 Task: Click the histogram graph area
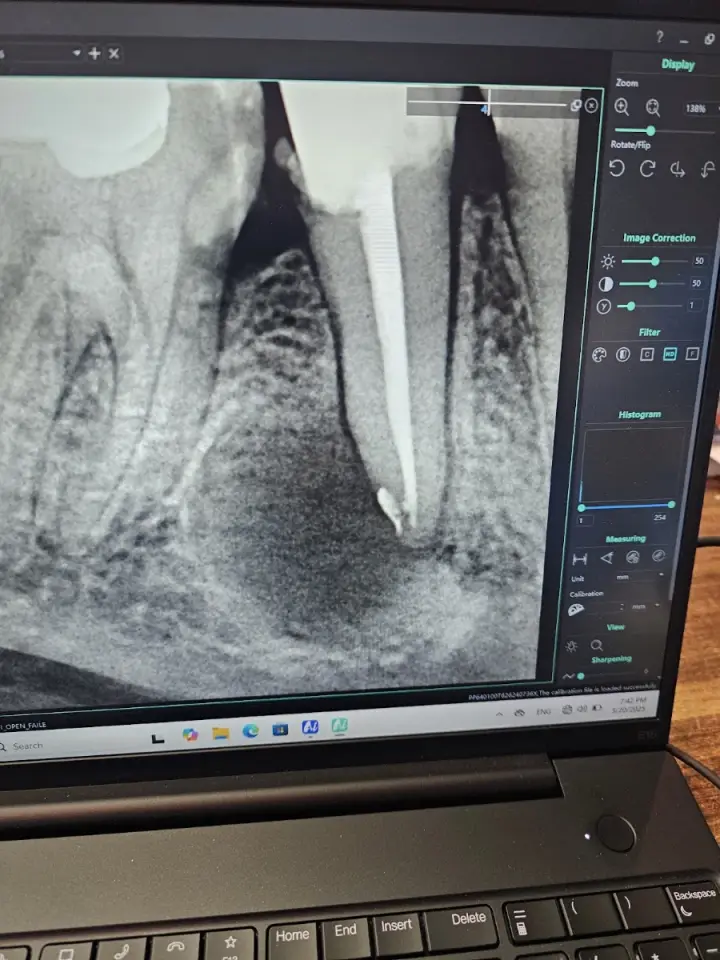(x=631, y=465)
